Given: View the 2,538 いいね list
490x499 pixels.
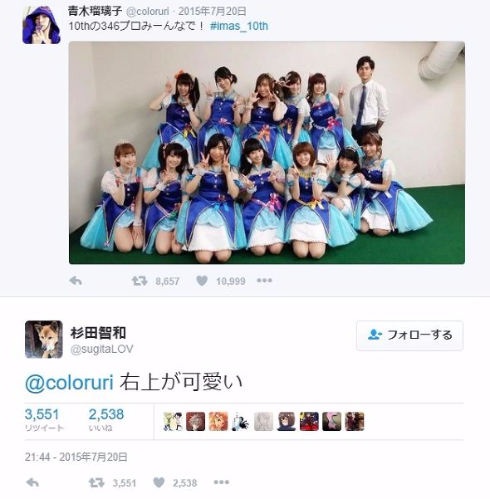Looking at the screenshot, I should [106, 419].
